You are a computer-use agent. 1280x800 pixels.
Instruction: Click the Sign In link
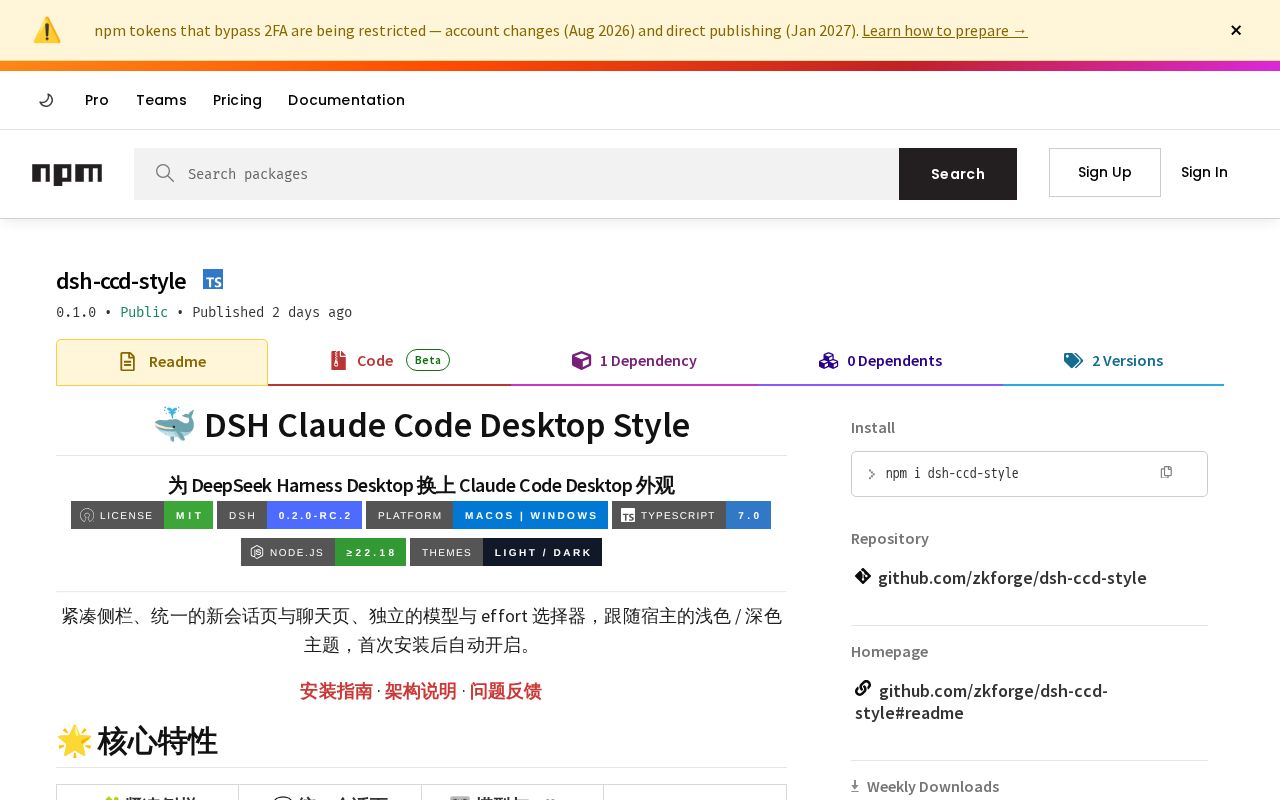coord(1204,172)
